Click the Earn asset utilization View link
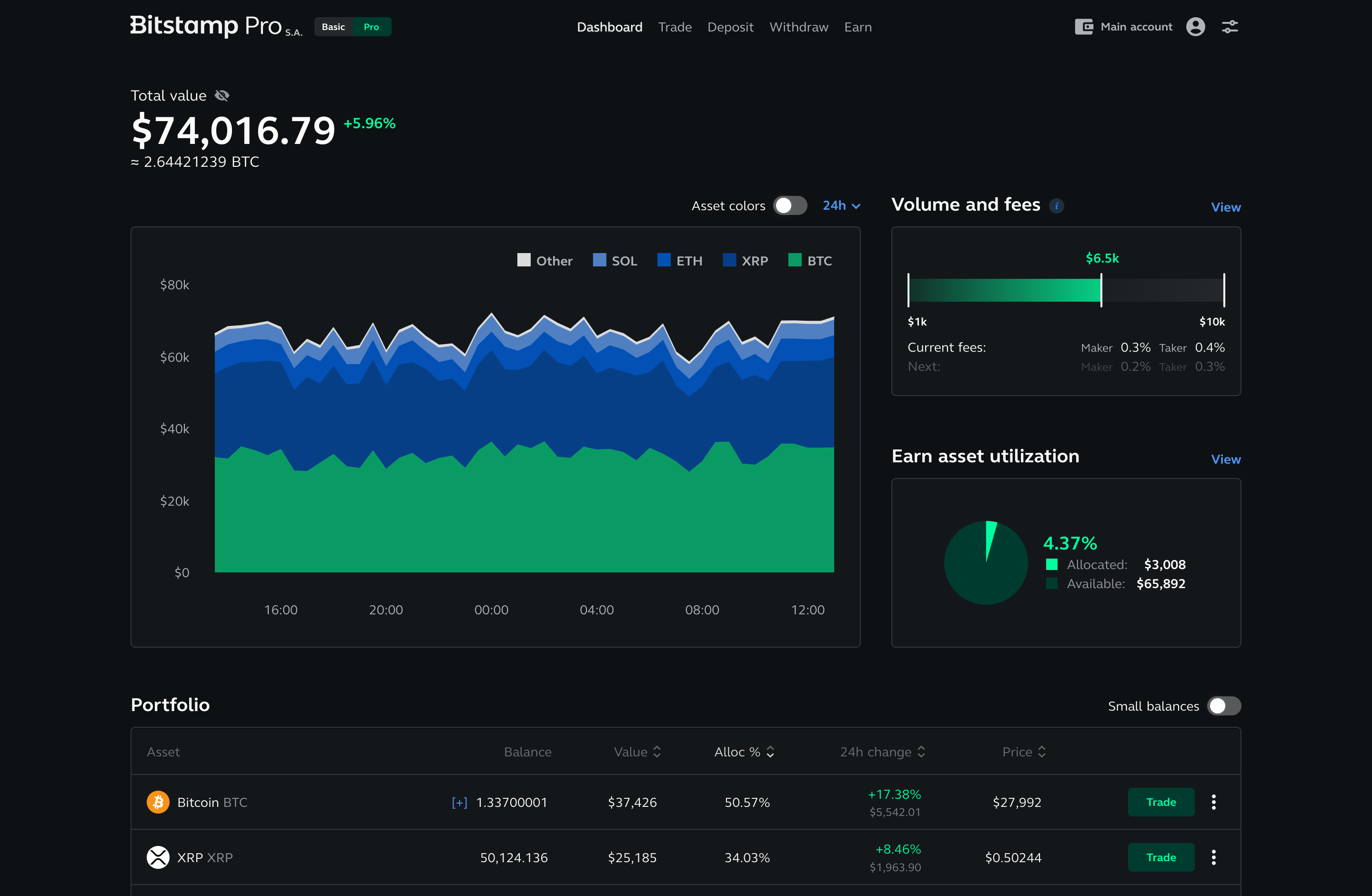The height and width of the screenshot is (896, 1372). pyautogui.click(x=1225, y=459)
